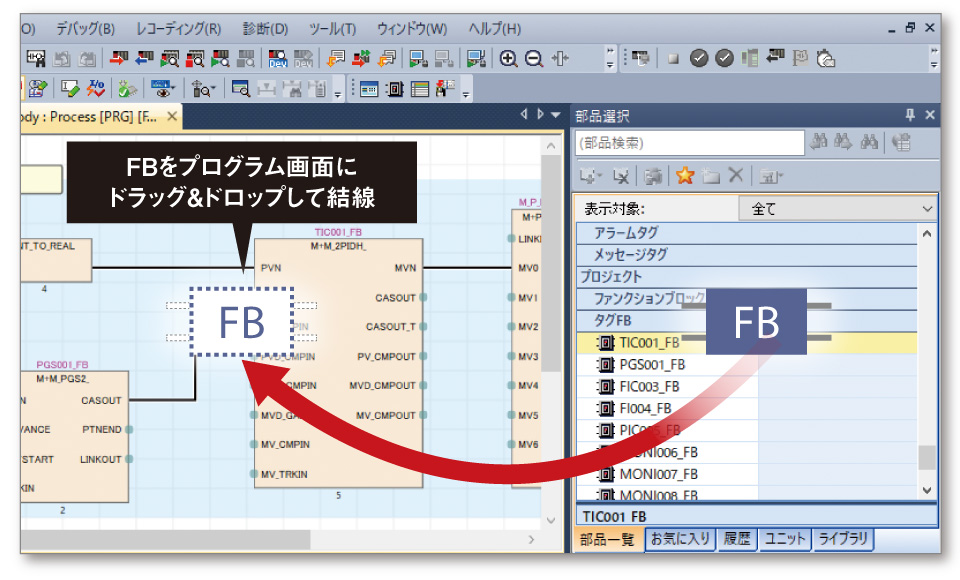This screenshot has width=960, height=580.
Task: Switch to the お気に入り tab
Action: 680,539
